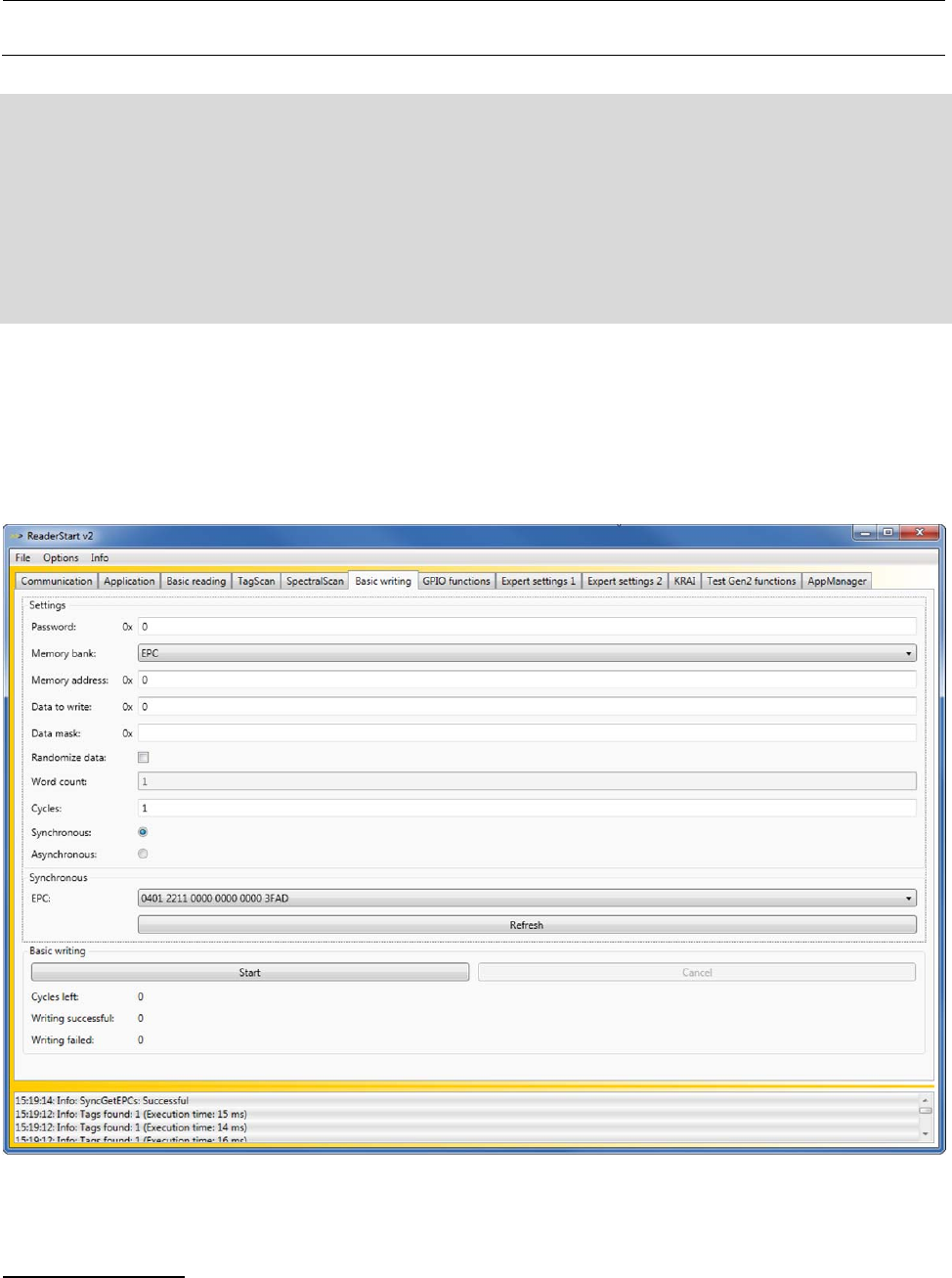Screen dimensions: 952x1278
Task: Click the log scrollbar up arrow
Action: pos(926,1100)
